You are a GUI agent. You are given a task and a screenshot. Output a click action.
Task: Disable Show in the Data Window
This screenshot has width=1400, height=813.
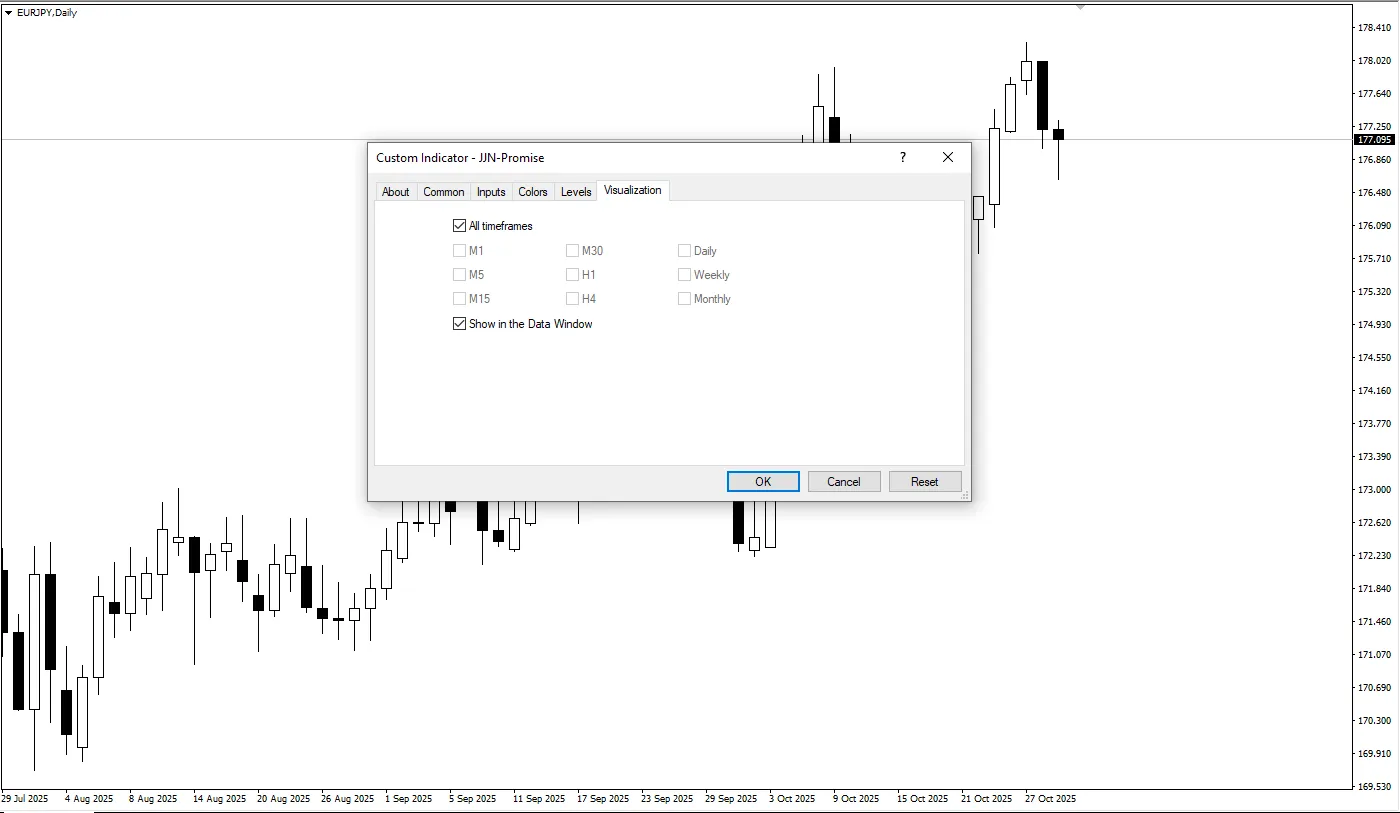(460, 323)
